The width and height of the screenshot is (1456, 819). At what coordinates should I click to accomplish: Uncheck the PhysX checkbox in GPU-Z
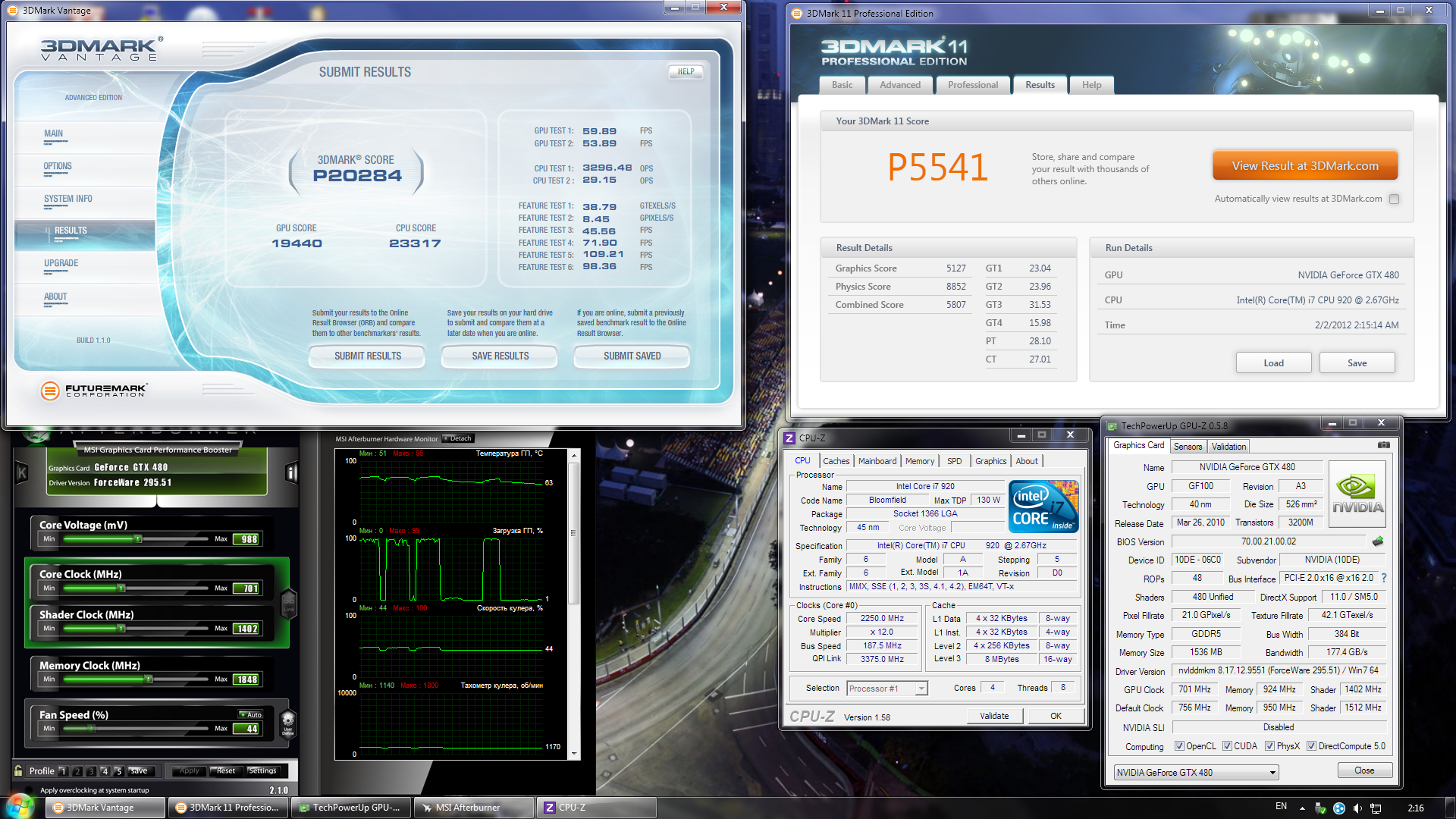click(1269, 746)
